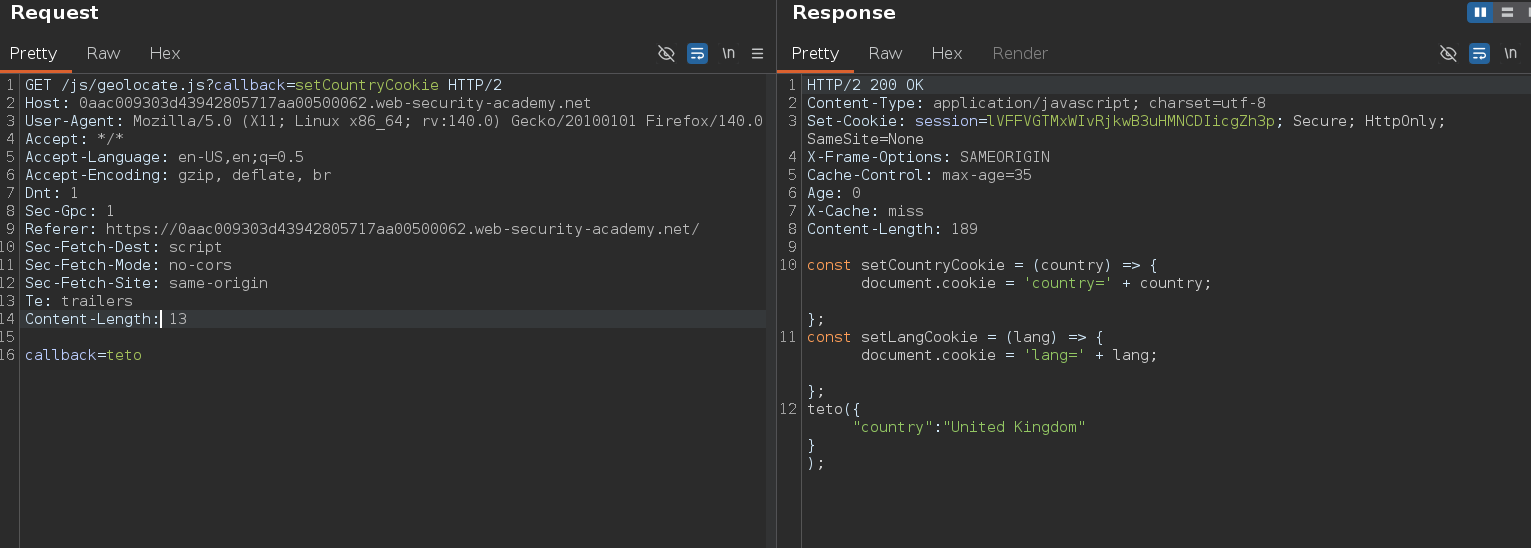Switch to the Request Pretty tab
The width and height of the screenshot is (1531, 548).
(x=33, y=53)
